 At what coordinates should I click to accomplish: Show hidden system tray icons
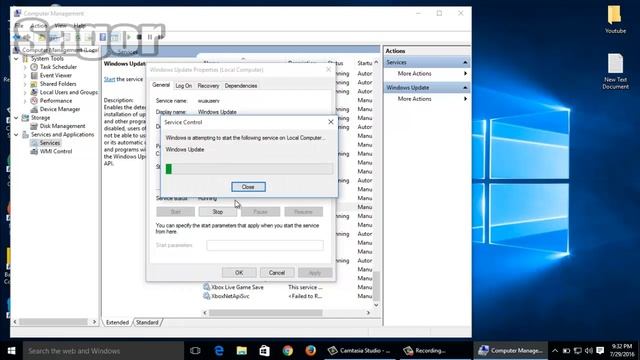click(x=555, y=351)
